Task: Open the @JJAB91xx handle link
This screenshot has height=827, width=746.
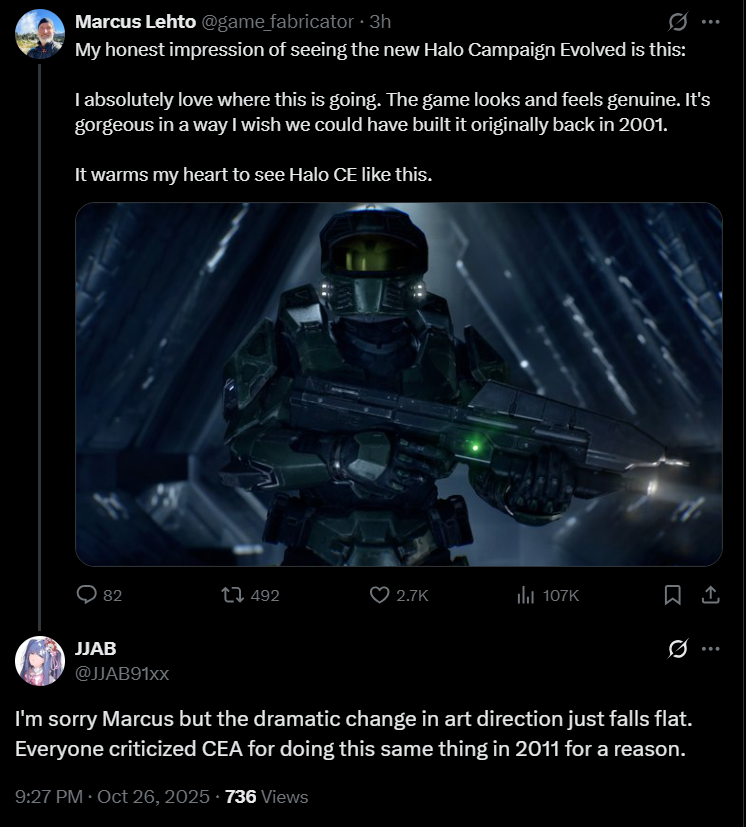Action: pos(122,674)
